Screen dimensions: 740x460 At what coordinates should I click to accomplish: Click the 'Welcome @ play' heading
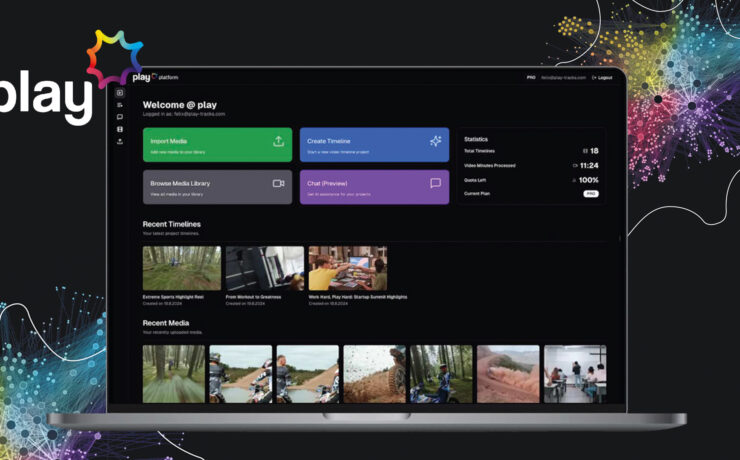pyautogui.click(x=180, y=105)
